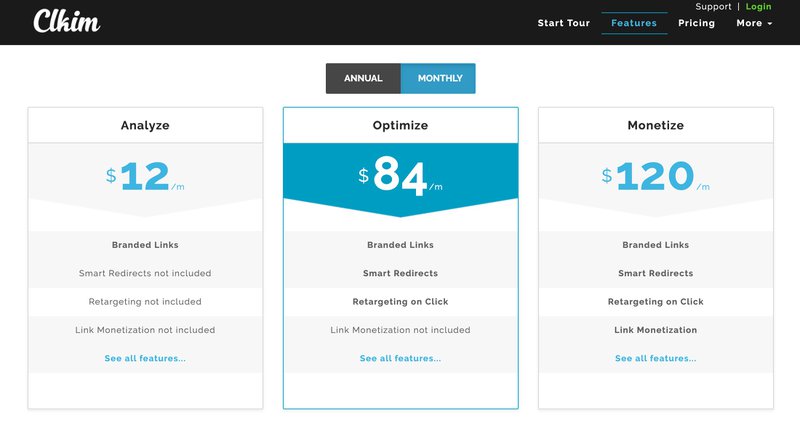Go to the Pricing page
This screenshot has width=800, height=442.
click(x=696, y=23)
